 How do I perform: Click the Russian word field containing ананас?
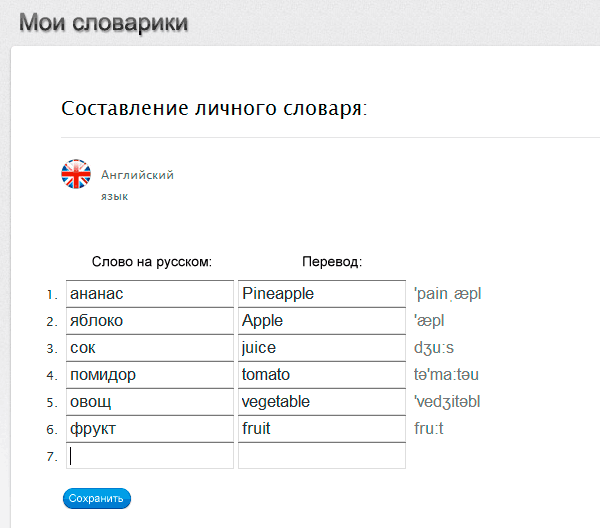click(149, 294)
